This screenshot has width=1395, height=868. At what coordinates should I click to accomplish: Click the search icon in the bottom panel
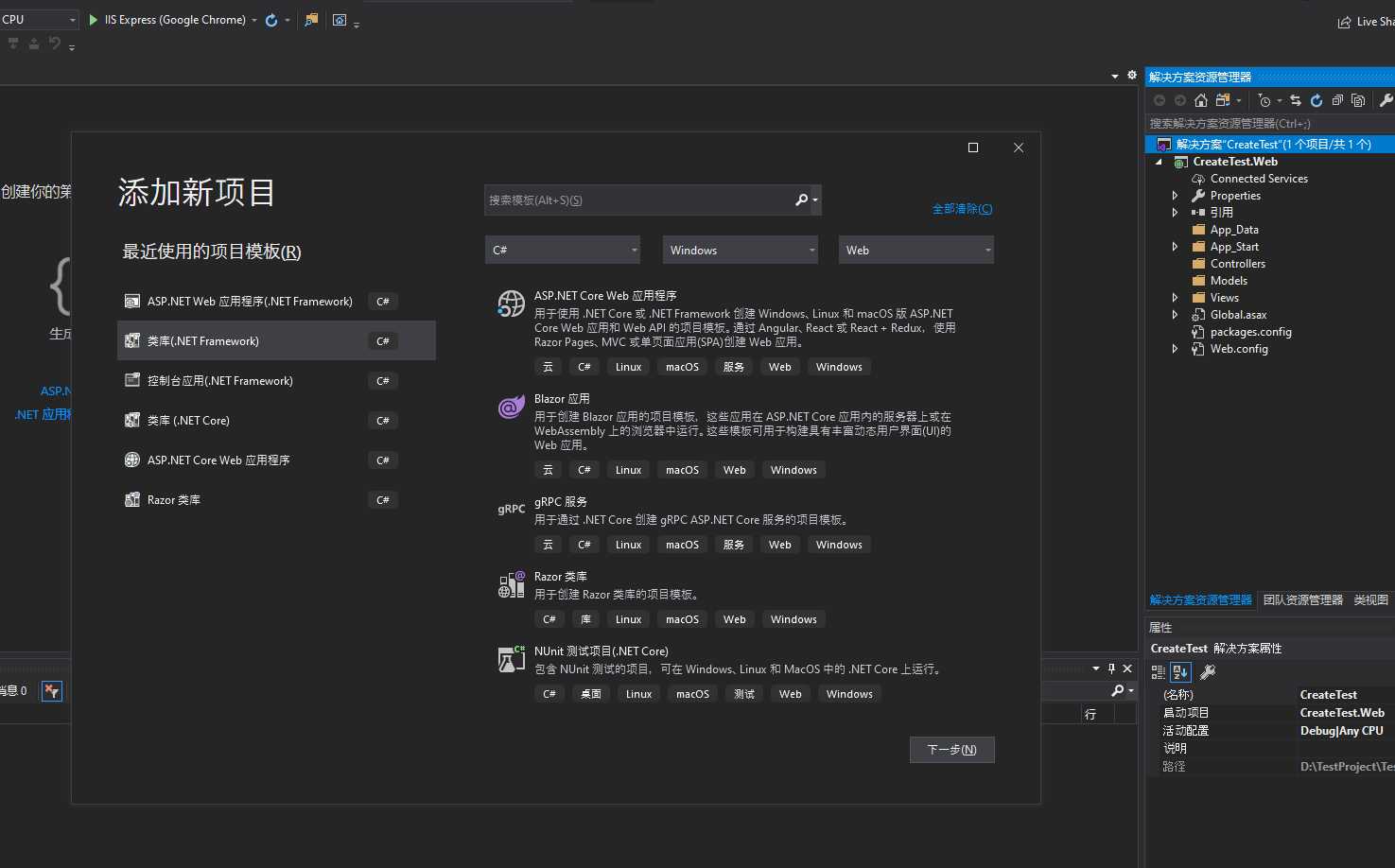click(1118, 690)
